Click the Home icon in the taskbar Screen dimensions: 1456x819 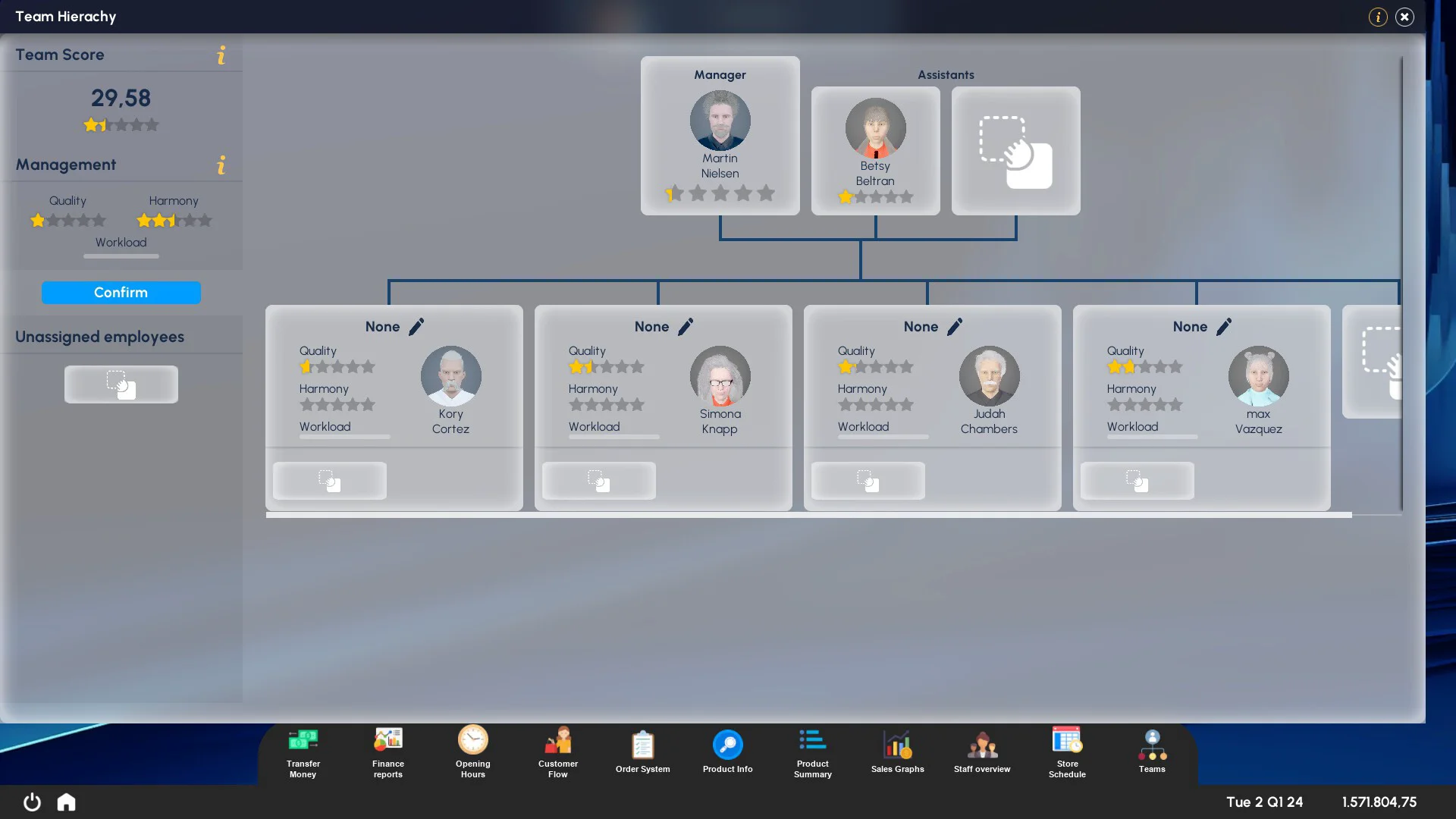click(66, 802)
